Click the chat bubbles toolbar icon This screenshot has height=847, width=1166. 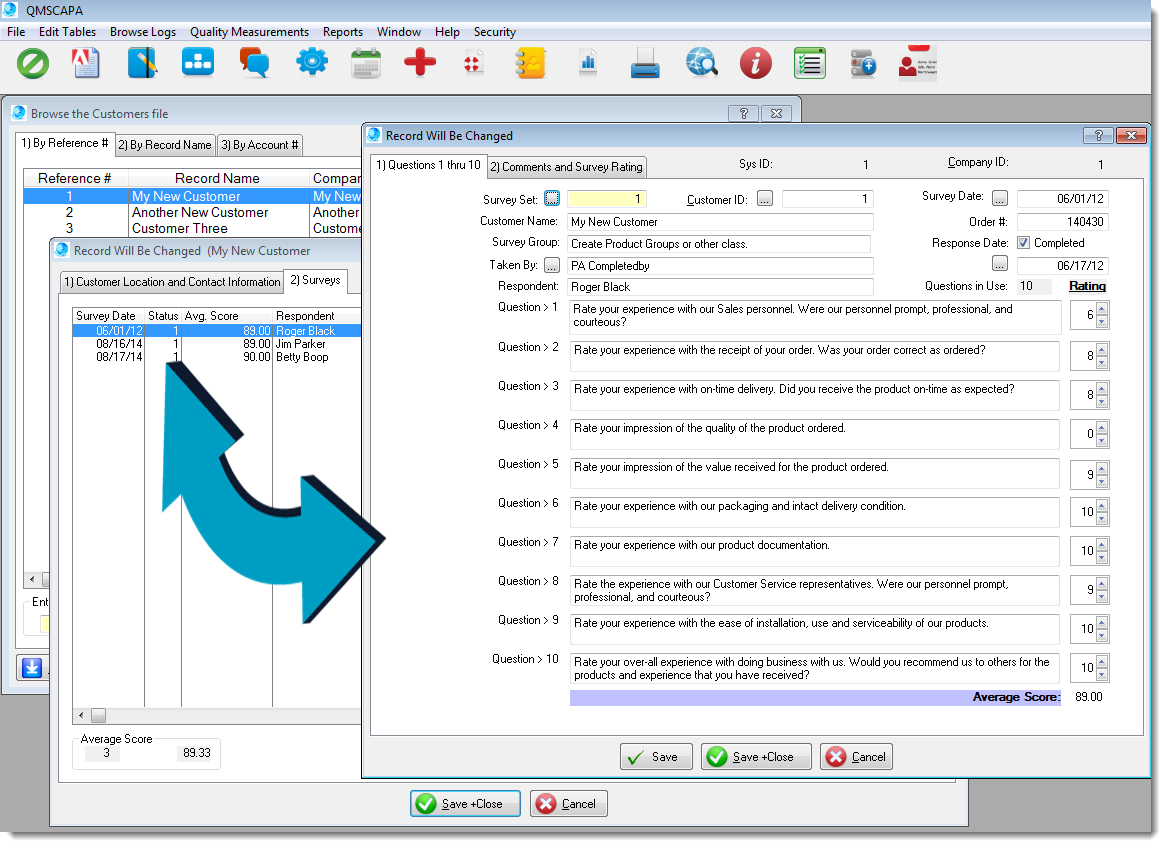tap(253, 63)
